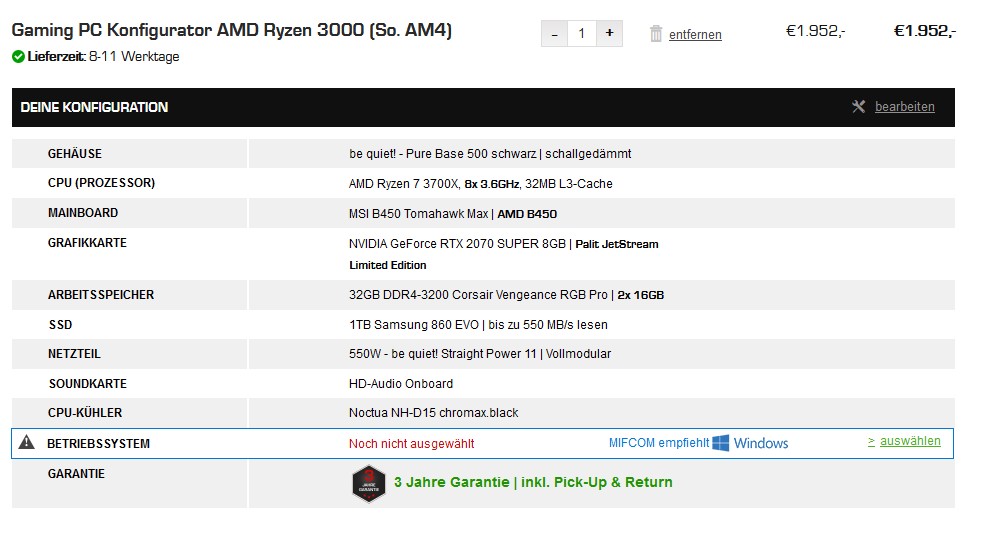Click the Lieferzeit 8-11 Werktage text
Screen dimensions: 992x533
103,56
